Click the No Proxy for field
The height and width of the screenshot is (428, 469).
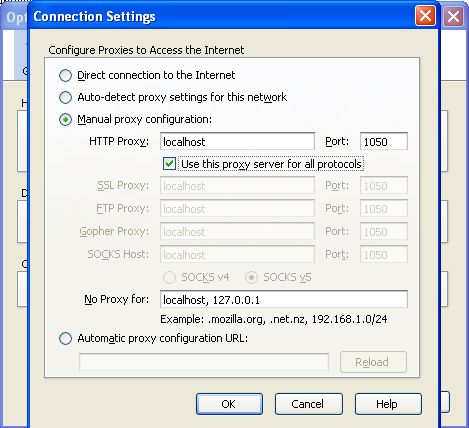(x=284, y=299)
